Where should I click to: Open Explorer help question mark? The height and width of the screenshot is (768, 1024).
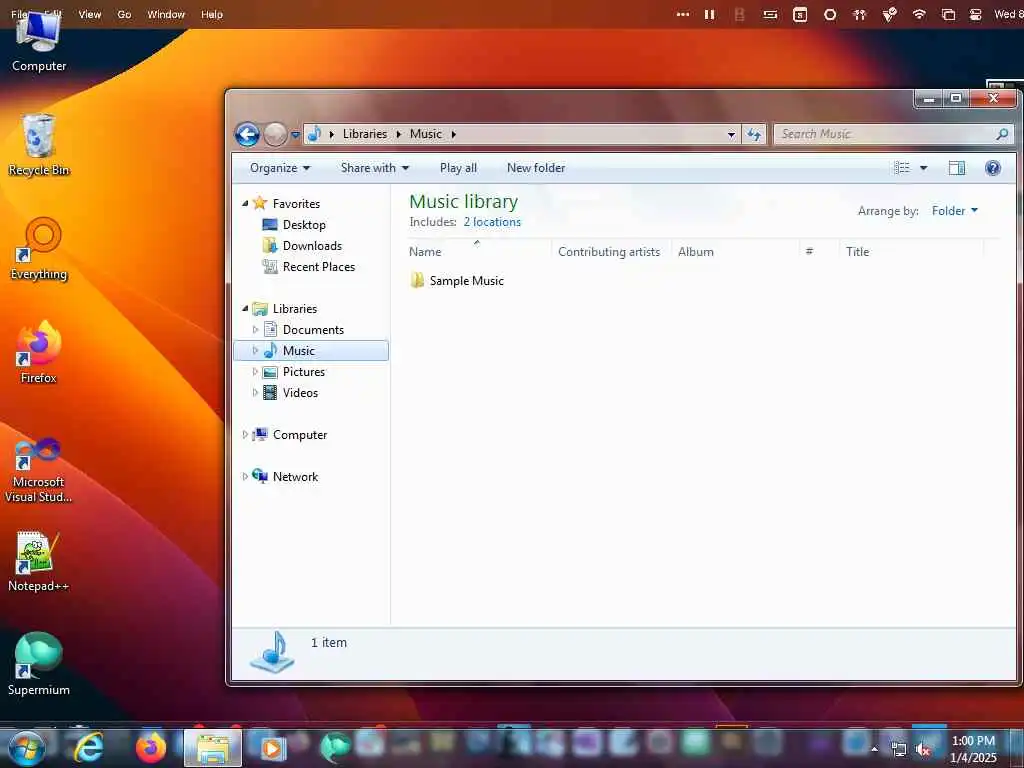pyautogui.click(x=993, y=168)
